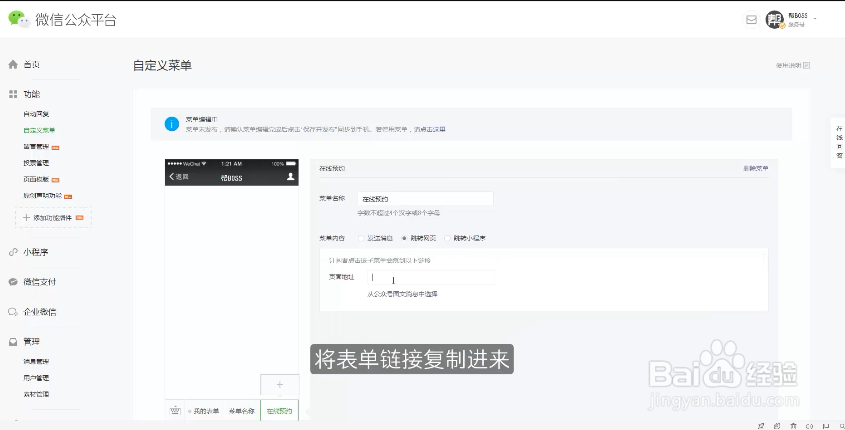Add submenu with plus button
This screenshot has width=845, height=430.
(280, 385)
